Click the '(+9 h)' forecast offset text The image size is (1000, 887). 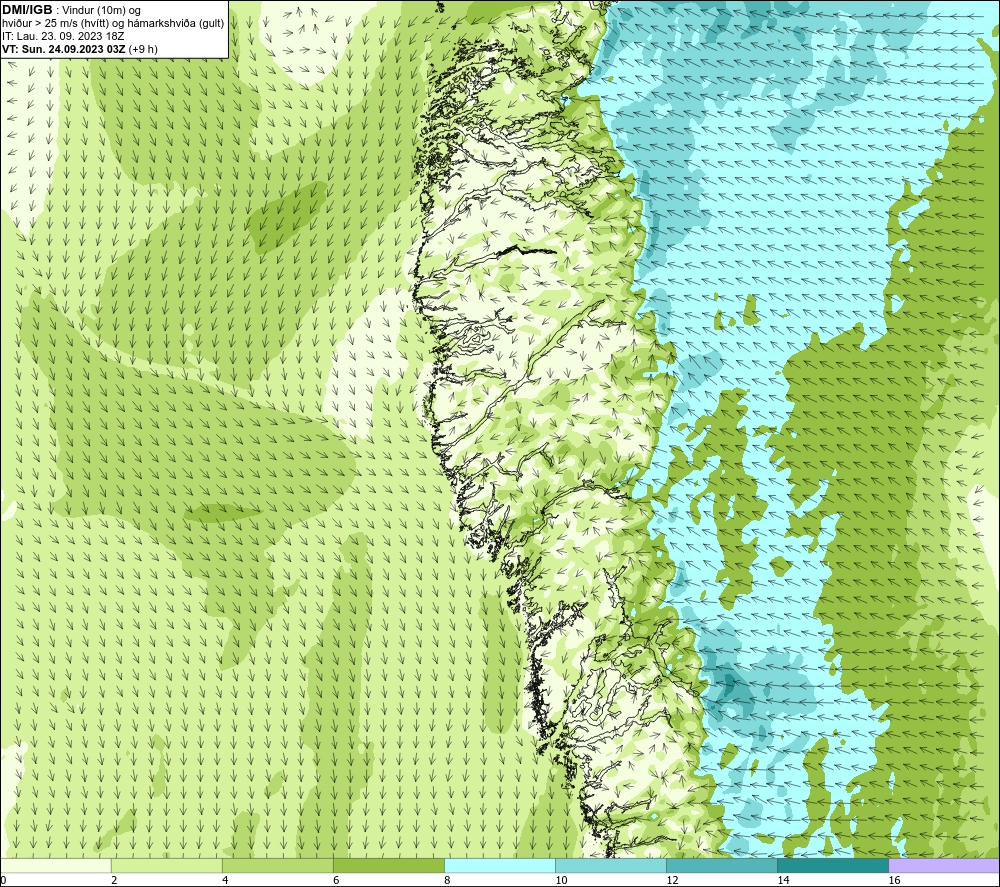(x=143, y=49)
